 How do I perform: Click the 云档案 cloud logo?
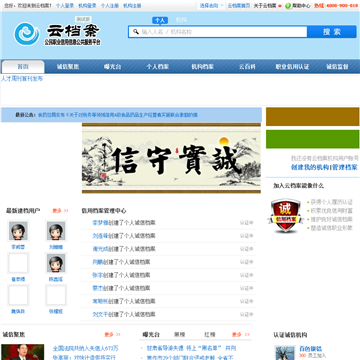pyautogui.click(x=27, y=34)
